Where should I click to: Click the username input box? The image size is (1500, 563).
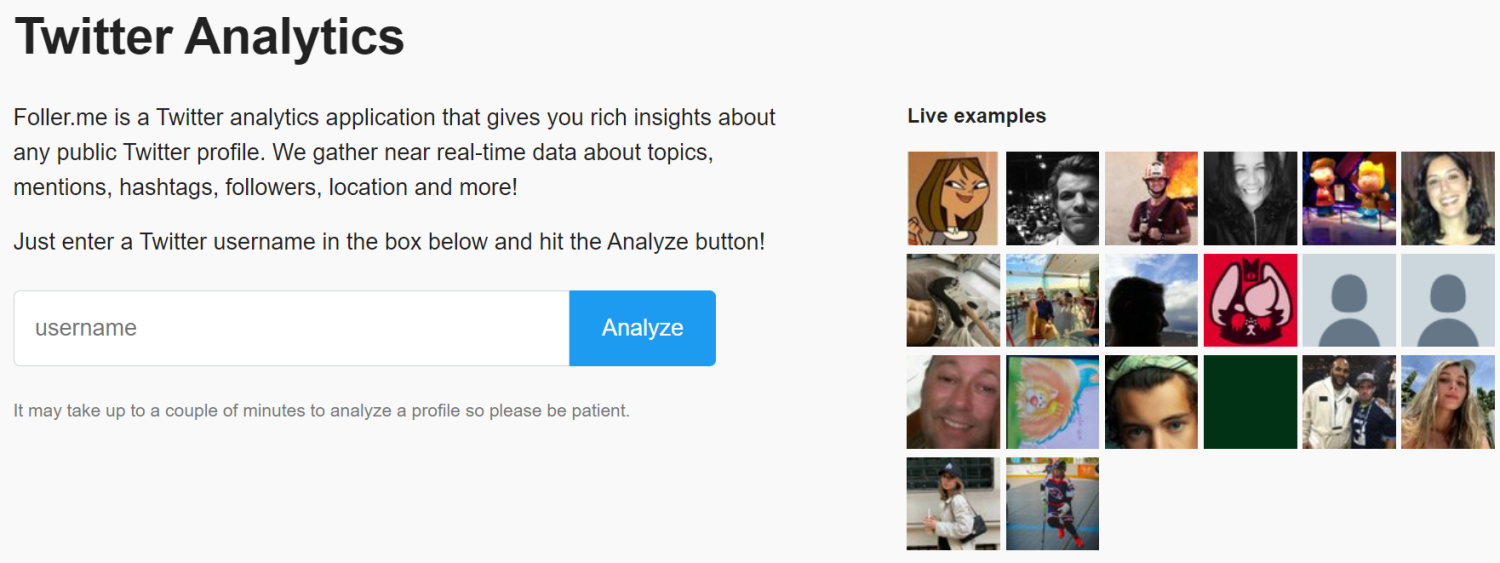(x=291, y=328)
